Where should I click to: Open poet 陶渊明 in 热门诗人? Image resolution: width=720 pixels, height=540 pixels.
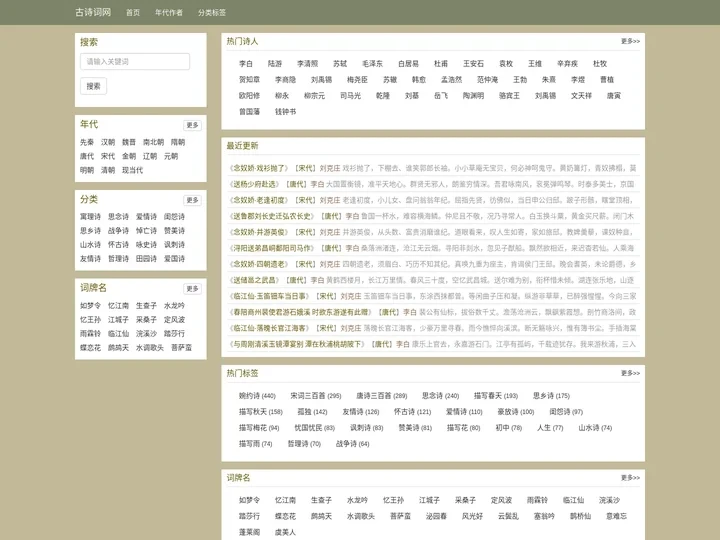click(x=473, y=96)
